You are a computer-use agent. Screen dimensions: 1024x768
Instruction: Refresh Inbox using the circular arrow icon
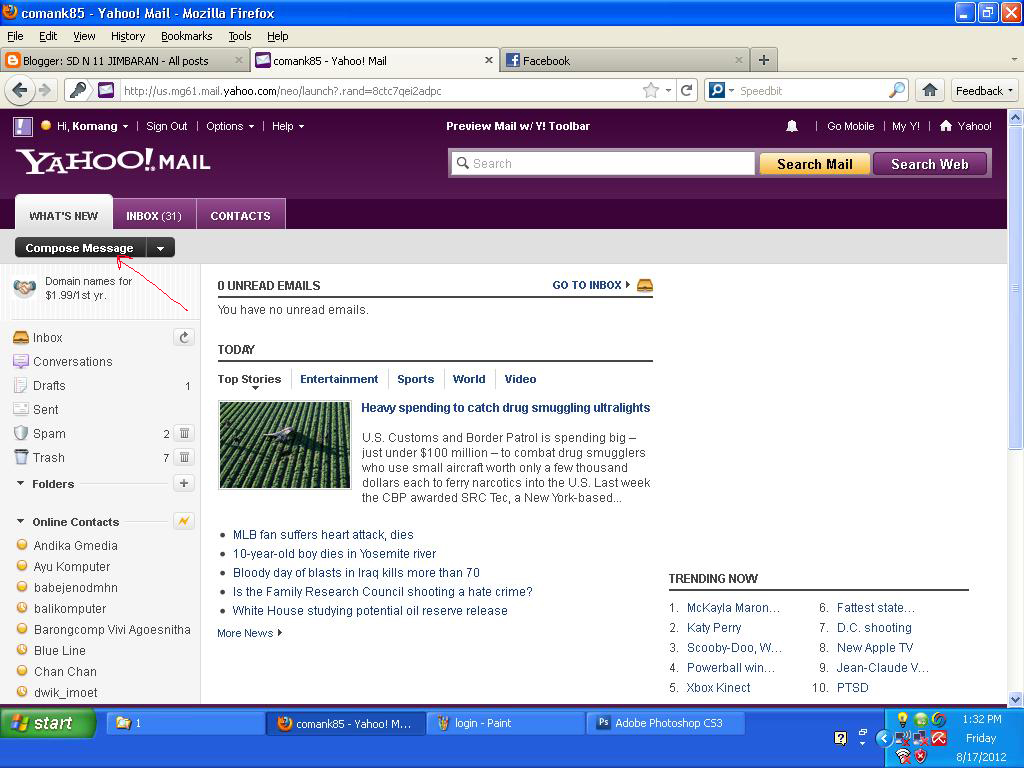click(184, 337)
